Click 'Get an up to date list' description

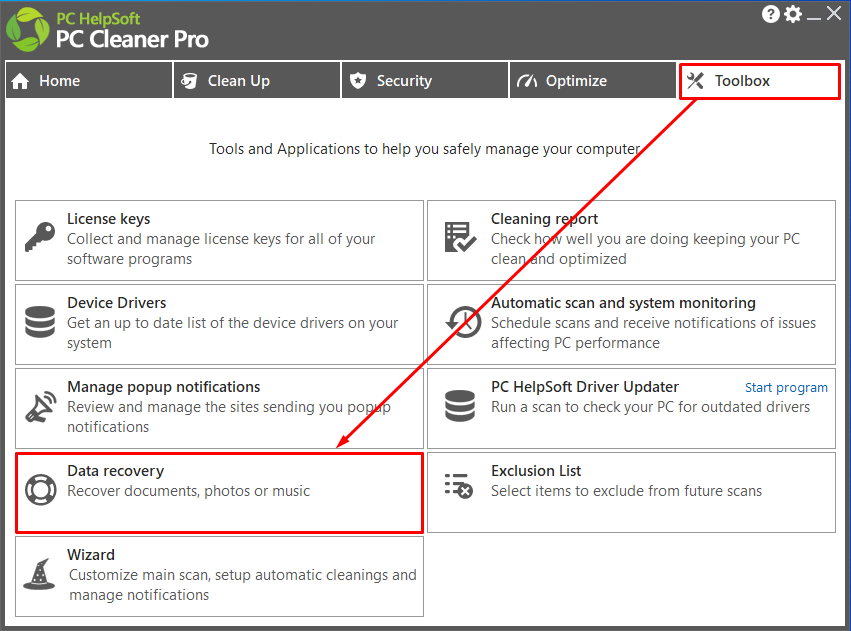coord(232,333)
